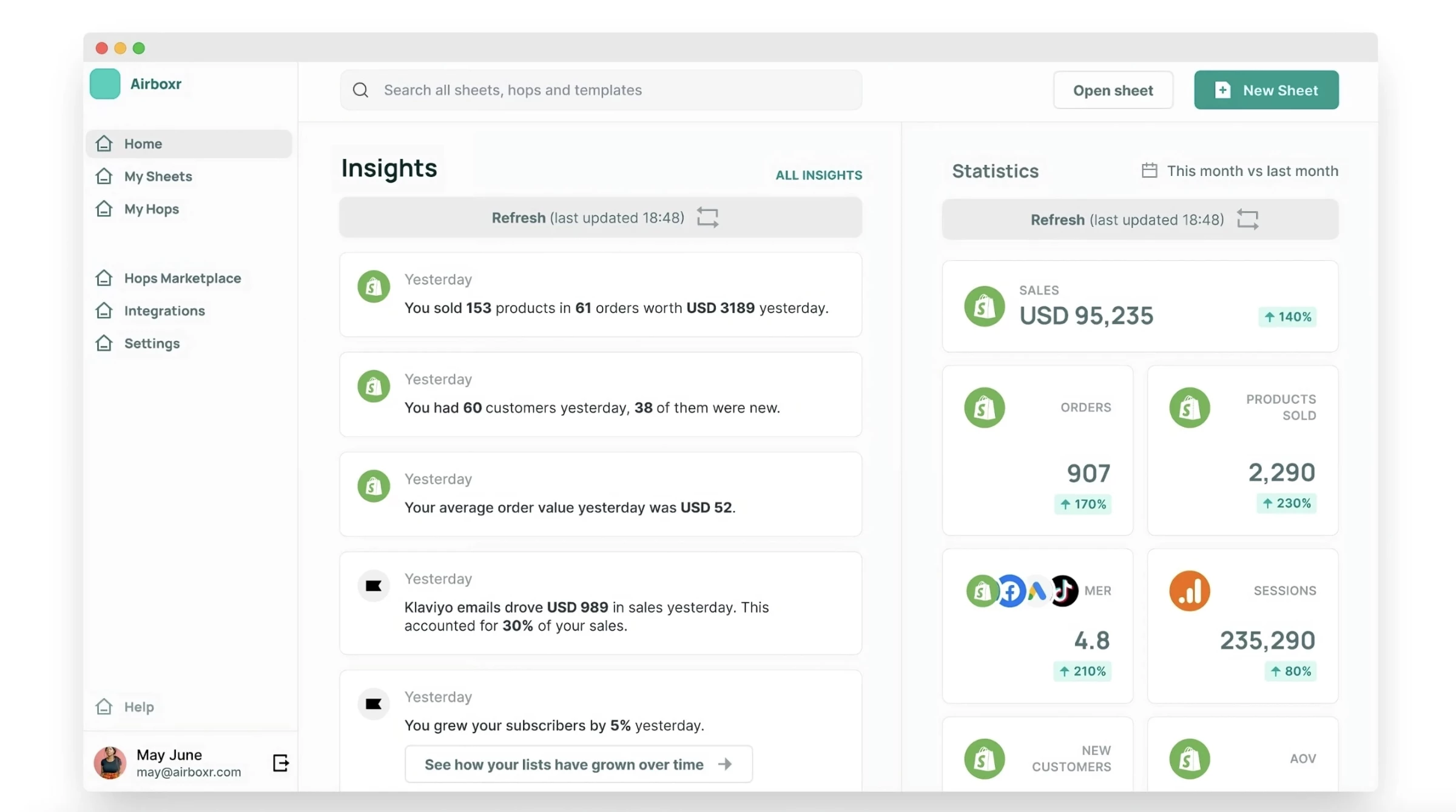Click See how your lists have grown
Image resolution: width=1456 pixels, height=812 pixels.
tap(578, 764)
